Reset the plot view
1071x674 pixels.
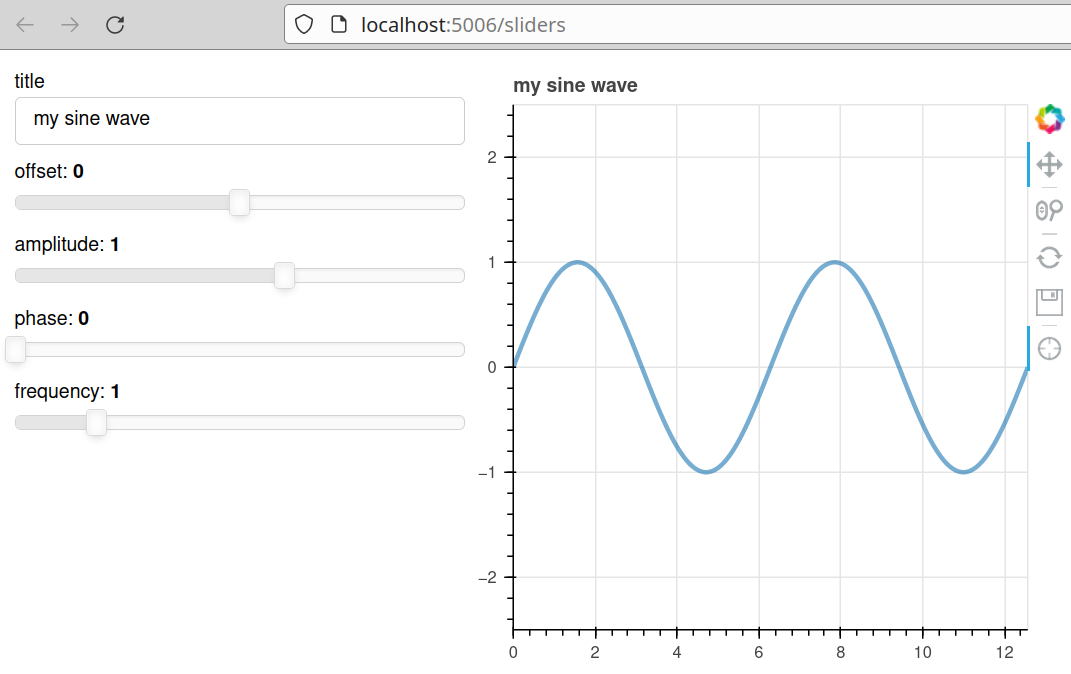click(1049, 257)
